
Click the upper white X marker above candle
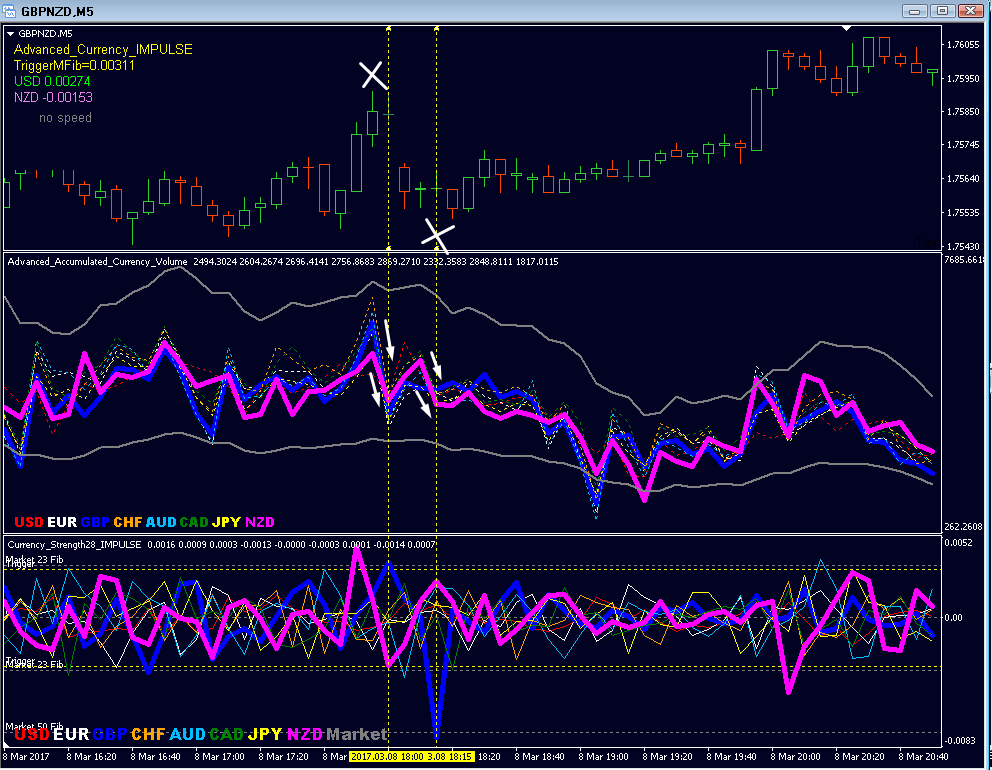(373, 75)
